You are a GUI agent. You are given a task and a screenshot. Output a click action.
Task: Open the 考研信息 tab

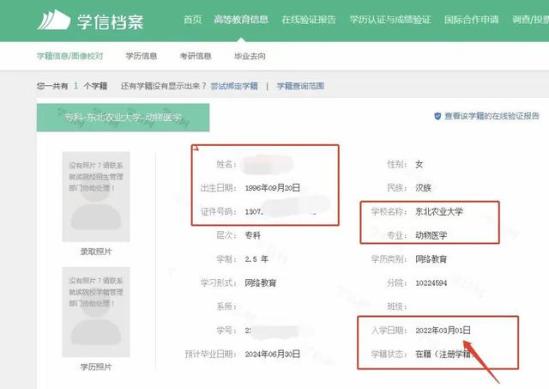(195, 56)
